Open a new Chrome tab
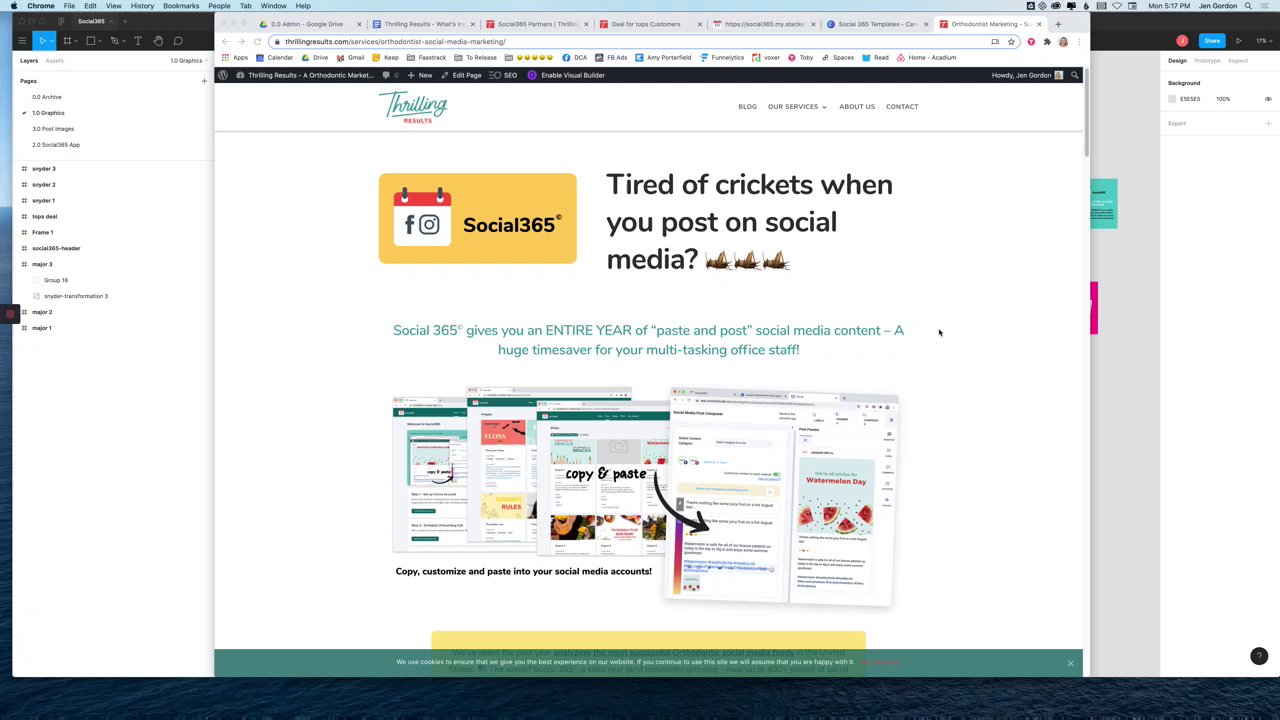The width and height of the screenshot is (1280, 720). [x=1058, y=24]
